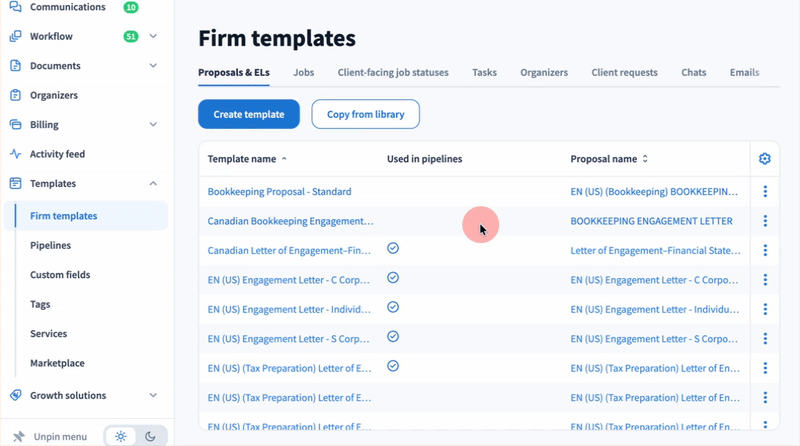Viewport: 800px width, 446px height.
Task: Expand the Documents sidebar section
Action: pyautogui.click(x=153, y=66)
